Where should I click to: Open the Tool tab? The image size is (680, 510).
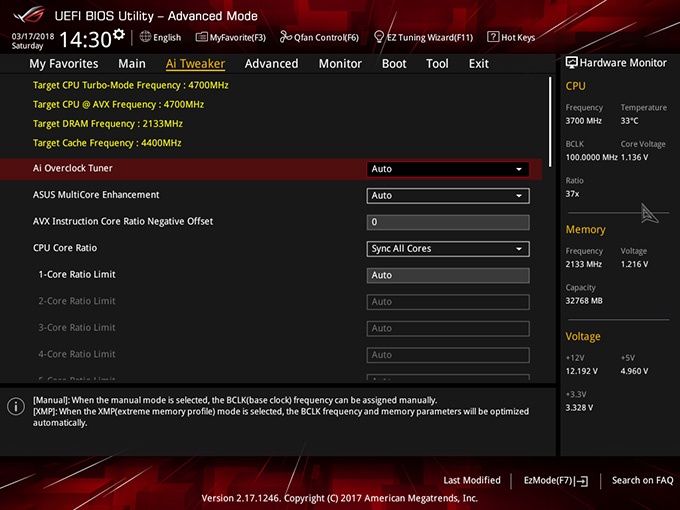click(437, 64)
